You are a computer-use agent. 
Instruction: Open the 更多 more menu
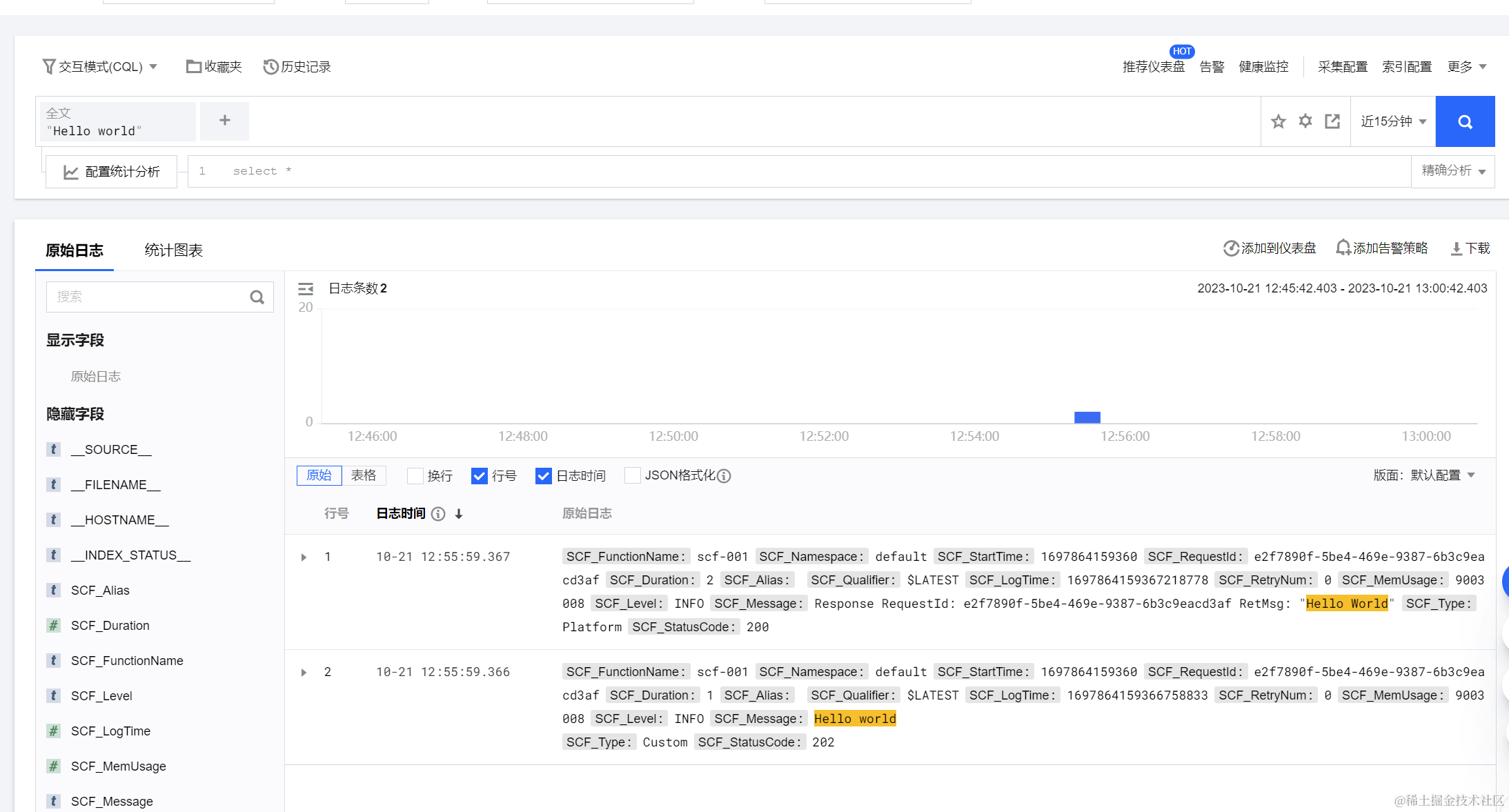point(1466,67)
